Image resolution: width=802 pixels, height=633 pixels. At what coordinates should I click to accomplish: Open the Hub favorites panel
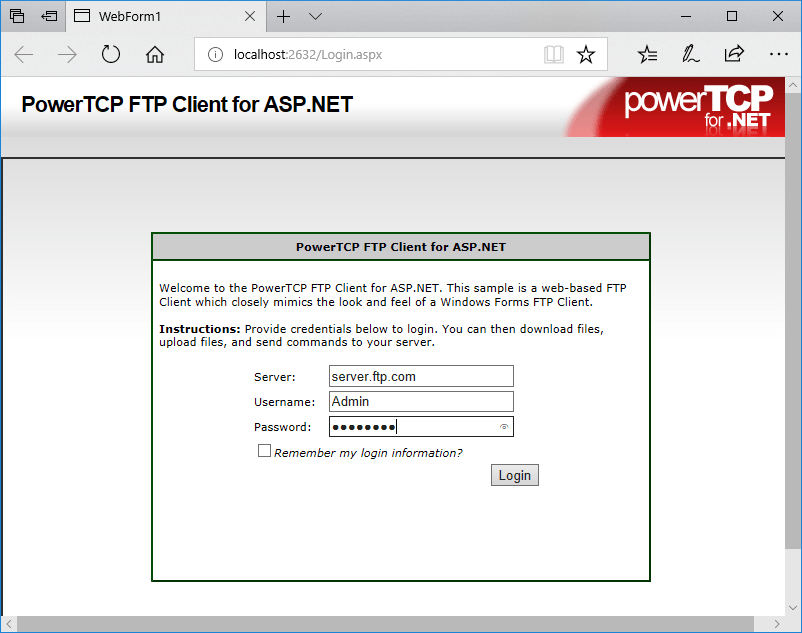point(646,54)
